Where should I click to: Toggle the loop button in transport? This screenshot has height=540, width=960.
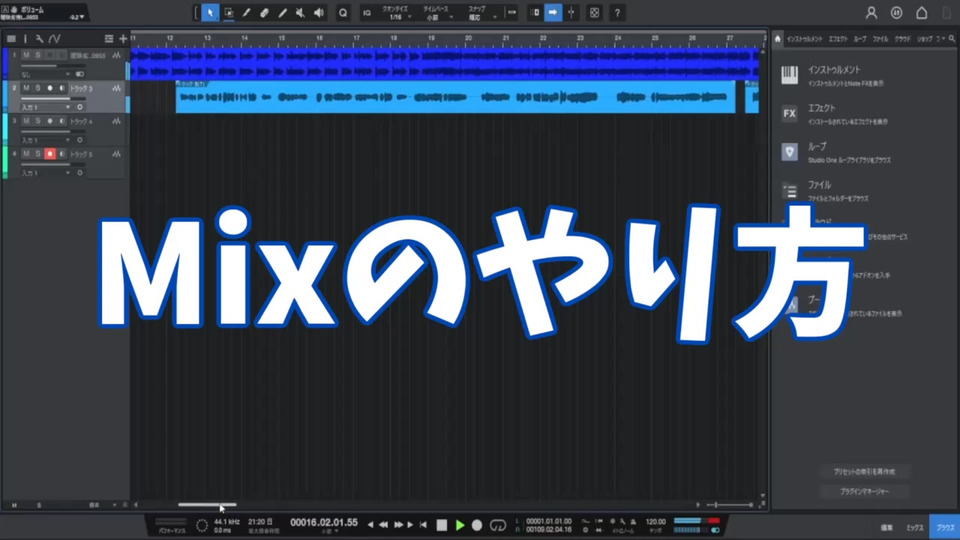[498, 525]
